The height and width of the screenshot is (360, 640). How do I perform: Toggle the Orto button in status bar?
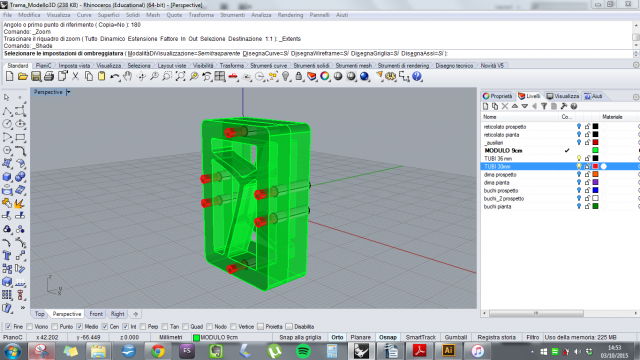point(337,338)
